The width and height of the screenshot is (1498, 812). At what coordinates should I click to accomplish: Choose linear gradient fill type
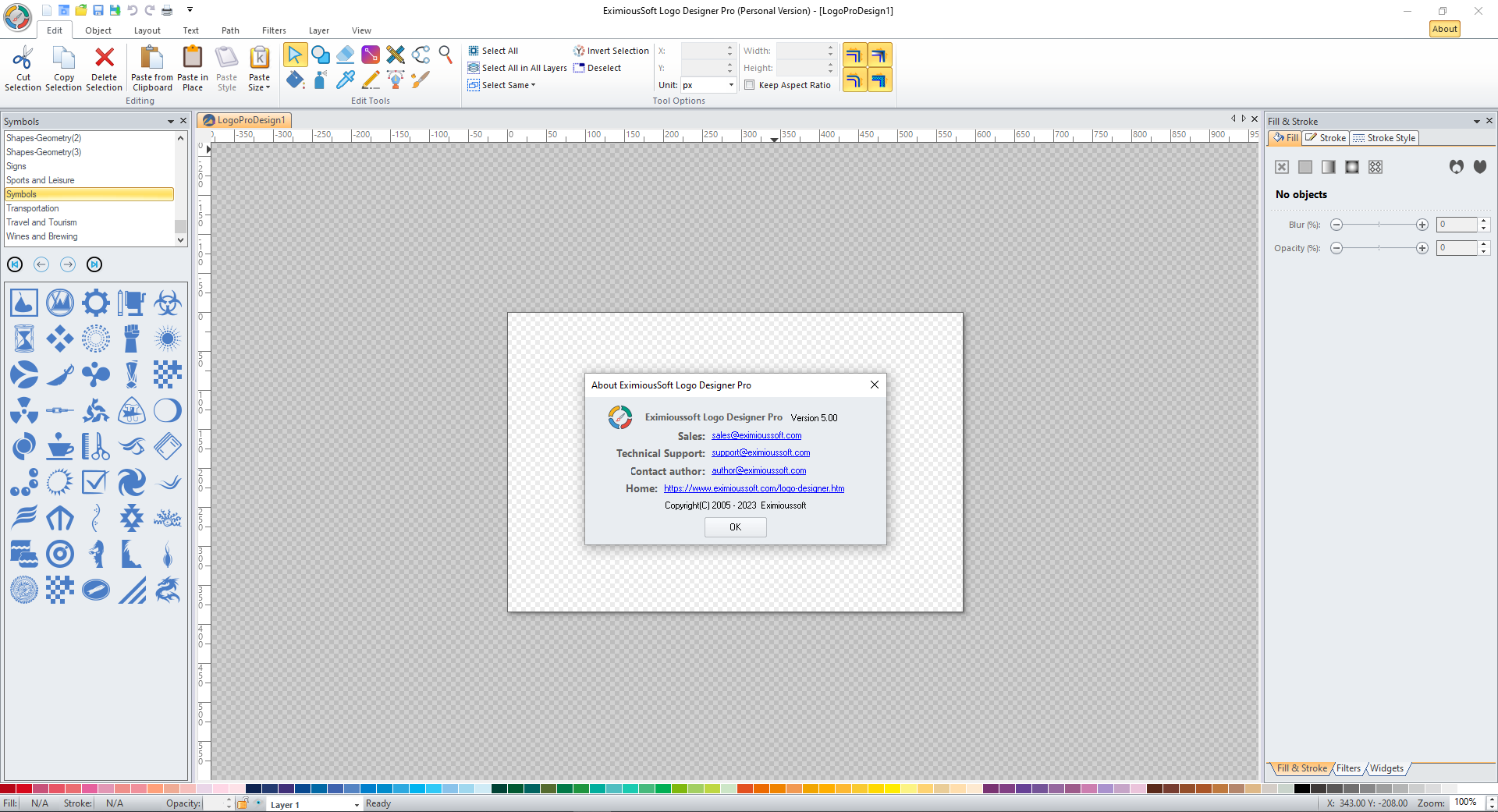1329,167
